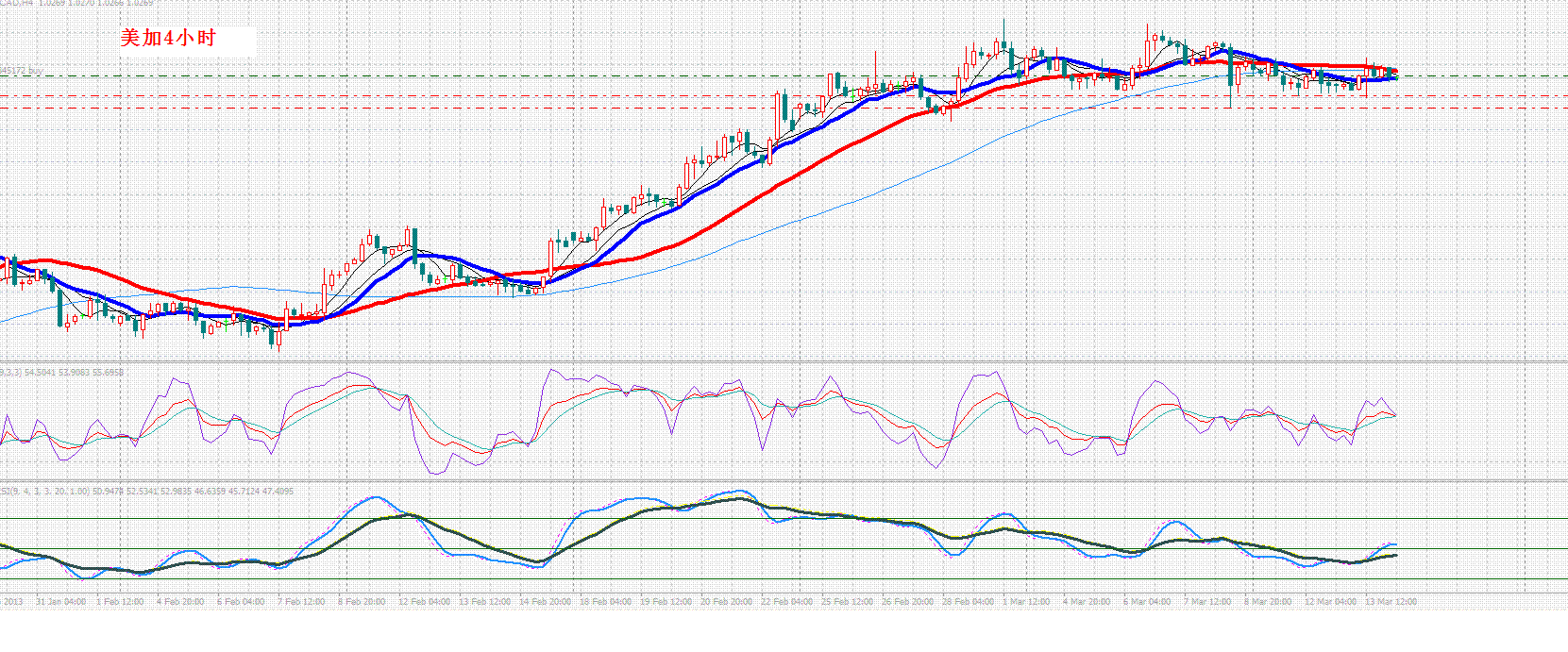Click the bottom indicator panel parameter label
Image resolution: width=1568 pixels, height=652 pixels.
[x=146, y=492]
